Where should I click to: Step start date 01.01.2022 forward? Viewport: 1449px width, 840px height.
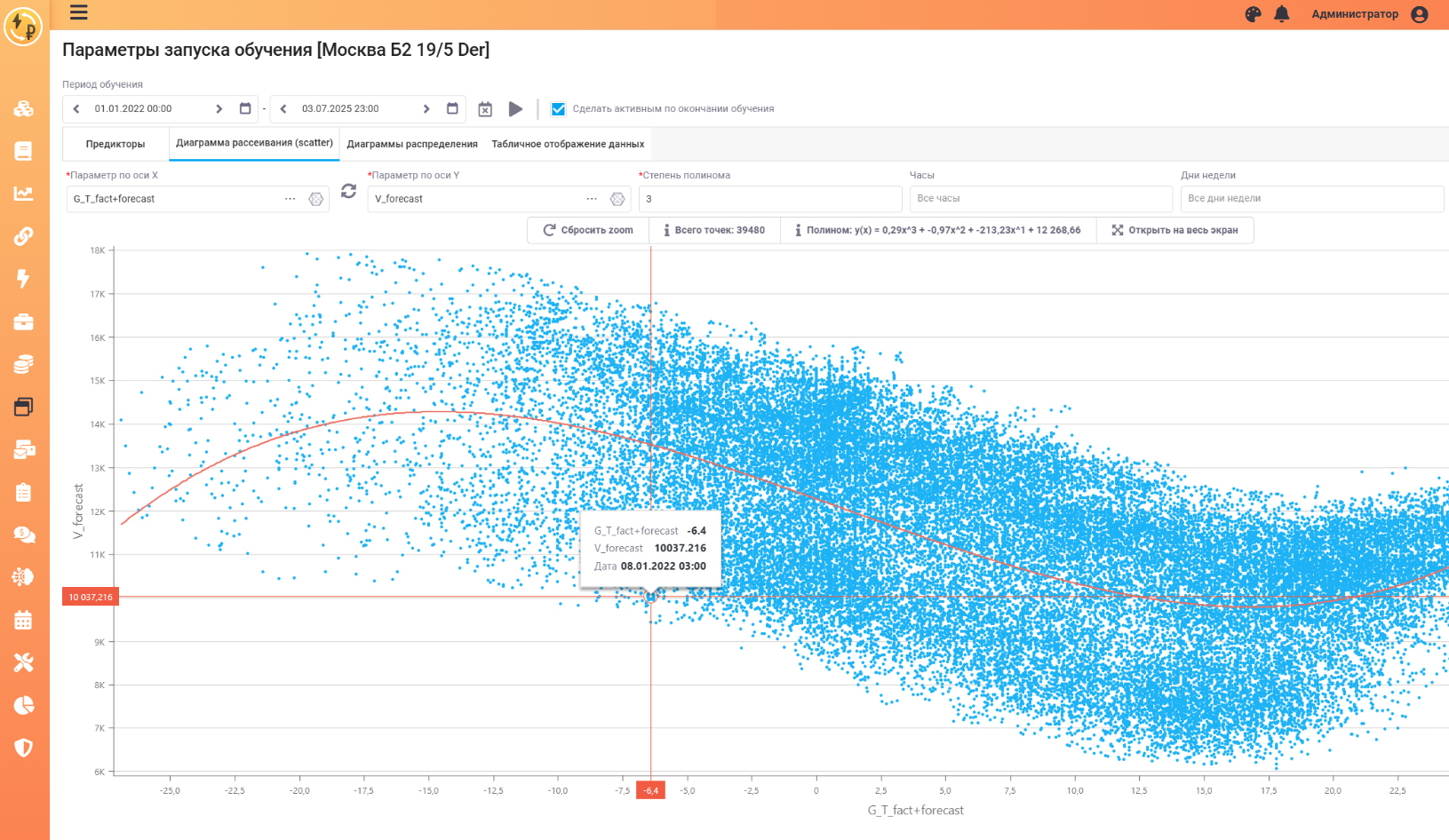(219, 109)
